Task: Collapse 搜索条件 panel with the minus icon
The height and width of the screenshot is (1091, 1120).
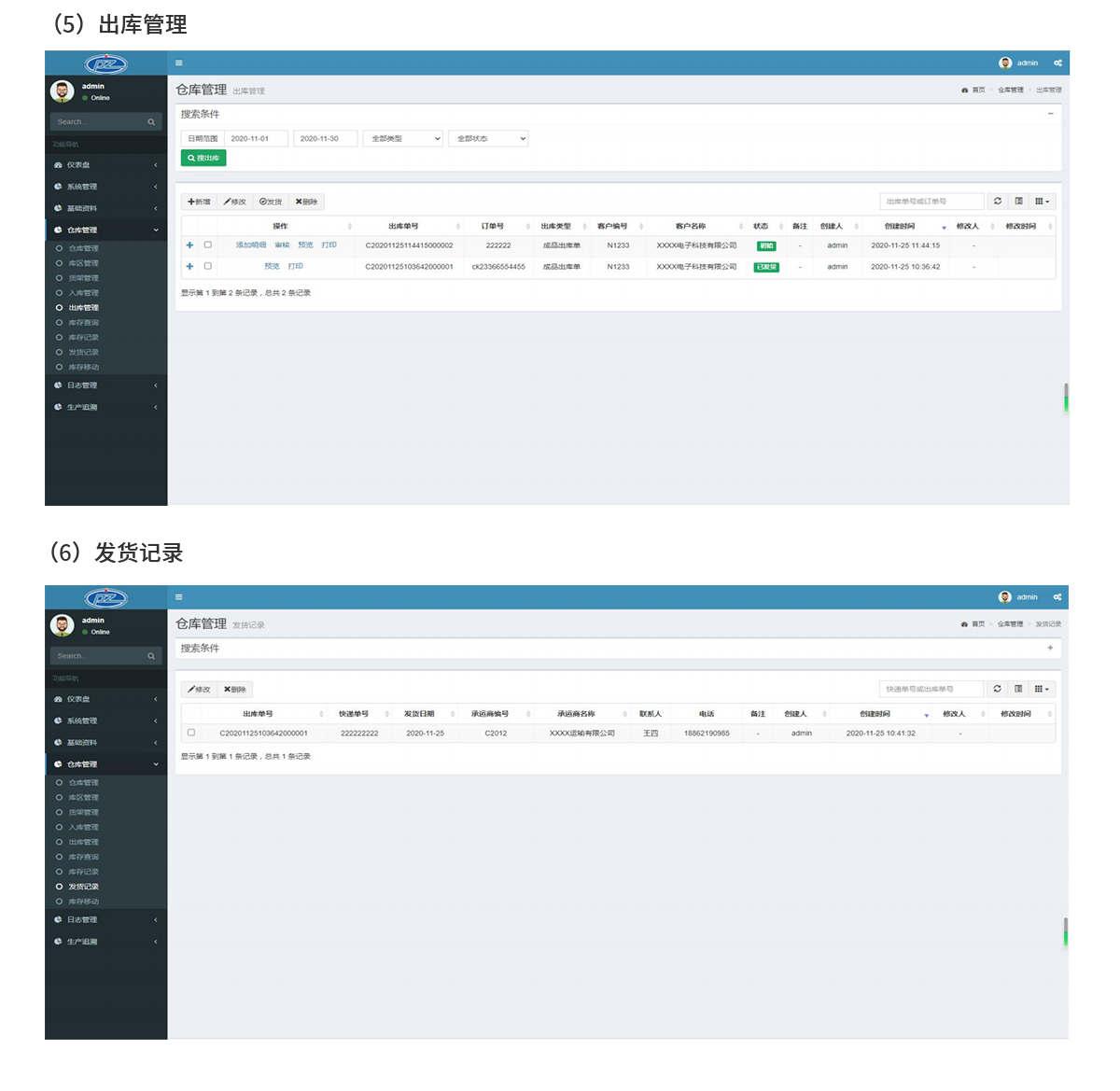Action: [1050, 114]
